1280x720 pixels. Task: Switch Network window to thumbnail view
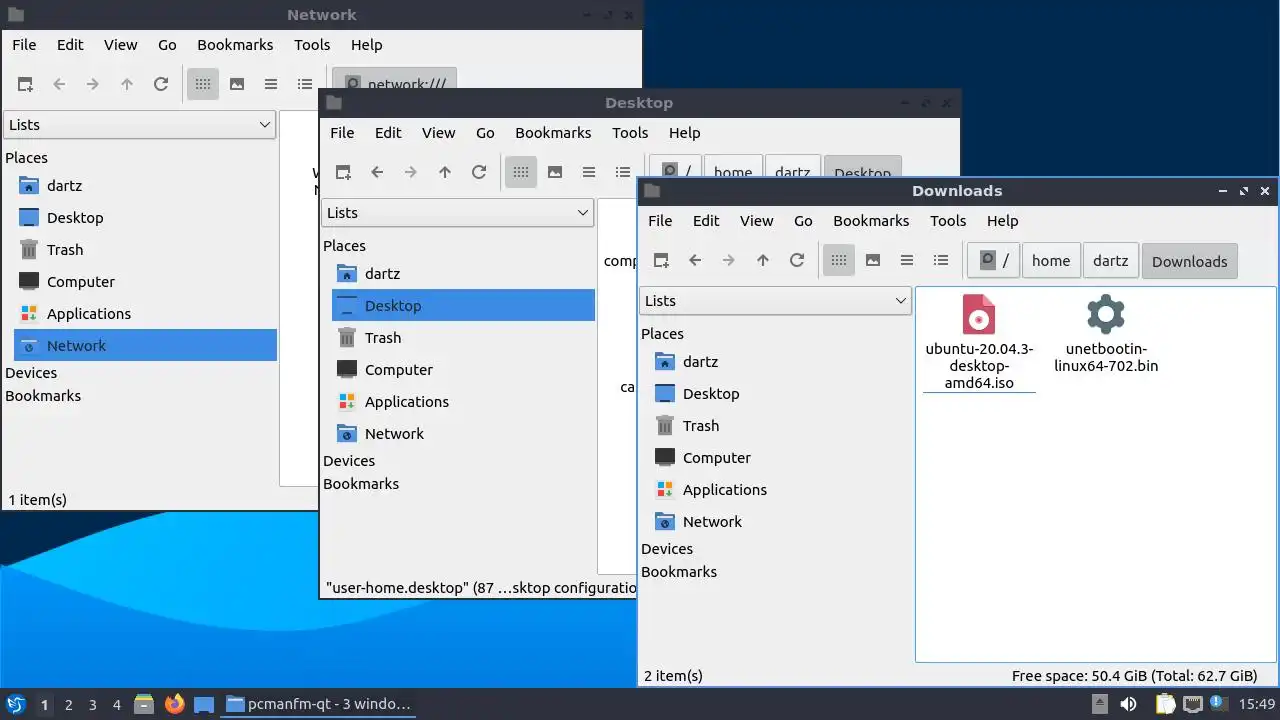click(x=237, y=84)
